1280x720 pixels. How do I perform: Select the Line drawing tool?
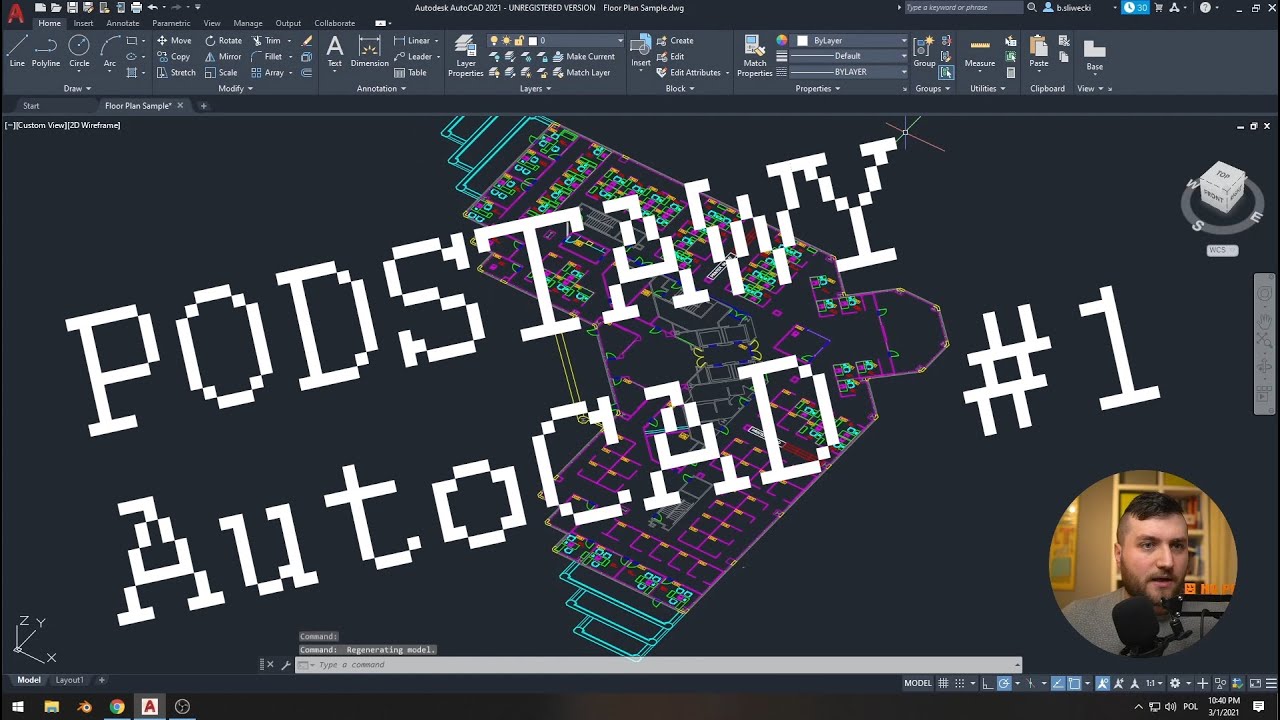click(17, 52)
